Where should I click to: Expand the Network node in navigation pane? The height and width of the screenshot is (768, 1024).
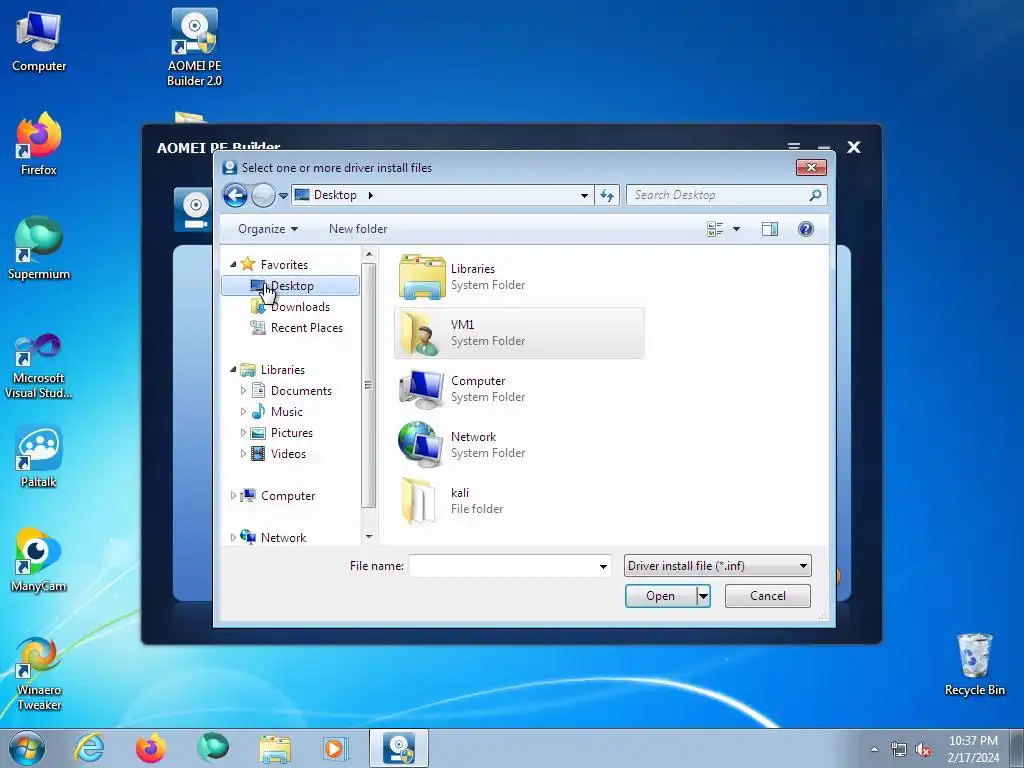[233, 537]
